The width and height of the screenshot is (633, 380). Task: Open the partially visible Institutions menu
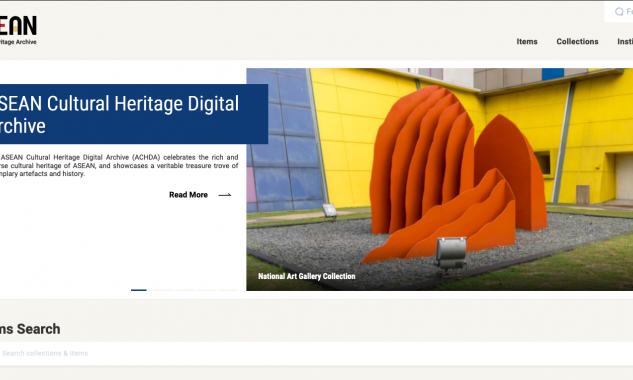pos(625,42)
